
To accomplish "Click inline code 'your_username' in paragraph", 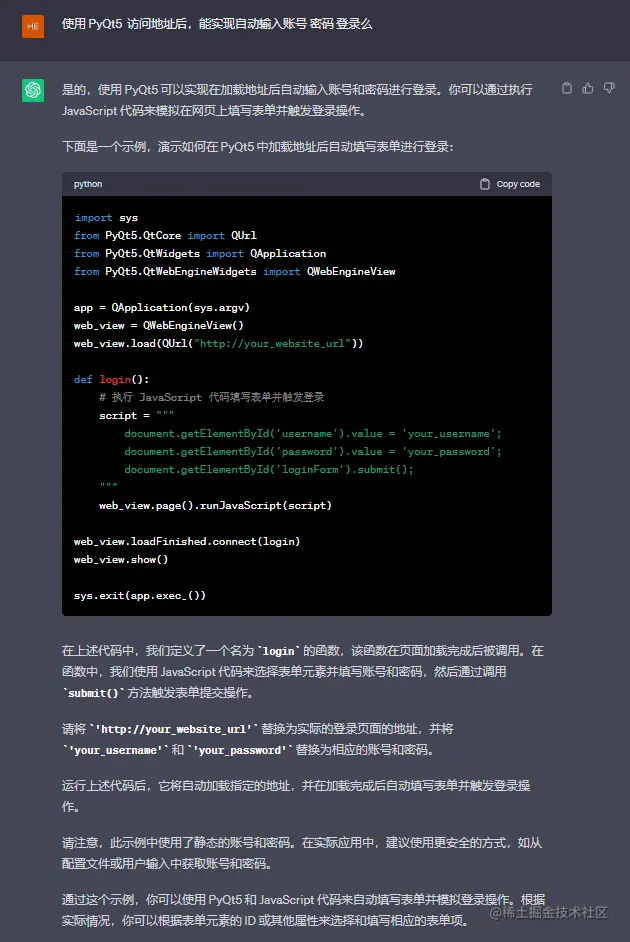I will [x=115, y=750].
